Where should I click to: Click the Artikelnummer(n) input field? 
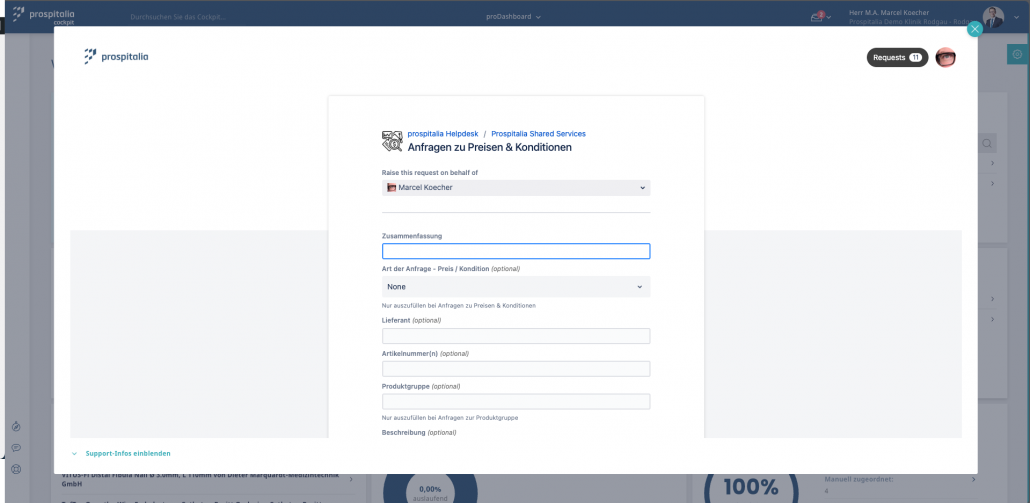pyautogui.click(x=516, y=369)
